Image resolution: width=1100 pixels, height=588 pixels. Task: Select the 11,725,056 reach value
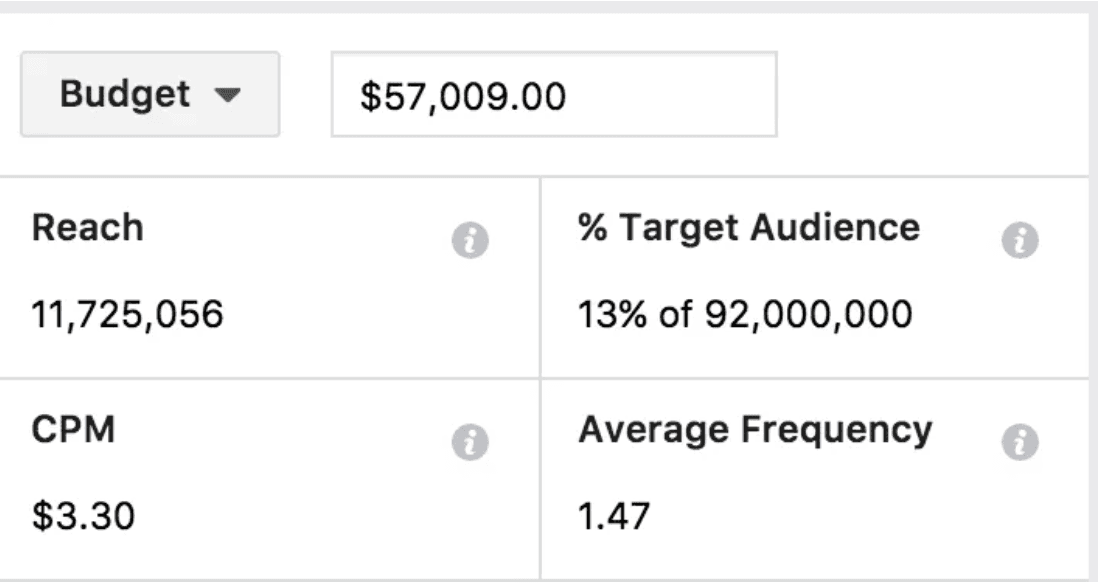point(127,315)
